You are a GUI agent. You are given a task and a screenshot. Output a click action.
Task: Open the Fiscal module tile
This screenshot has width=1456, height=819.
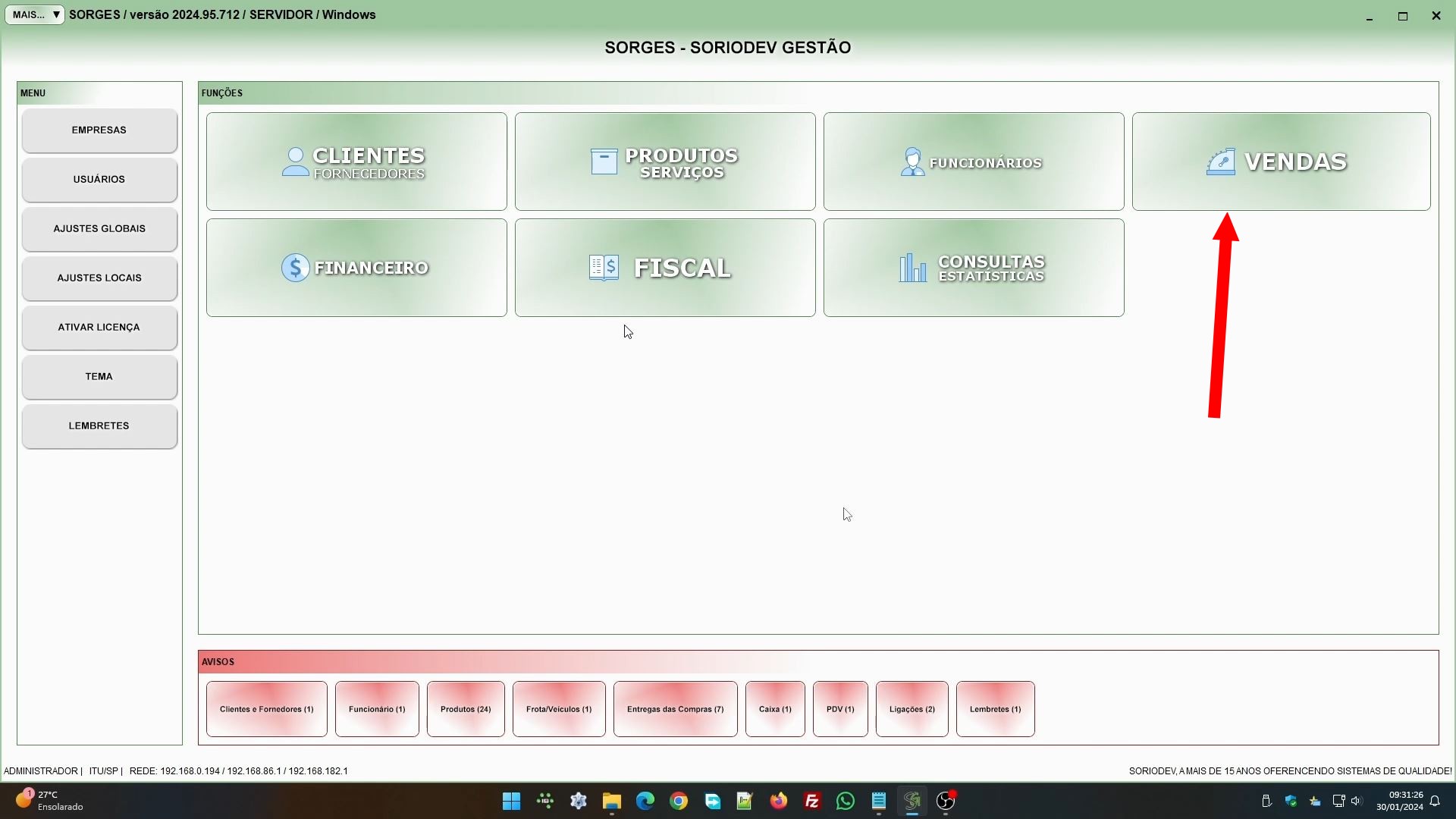(x=665, y=268)
